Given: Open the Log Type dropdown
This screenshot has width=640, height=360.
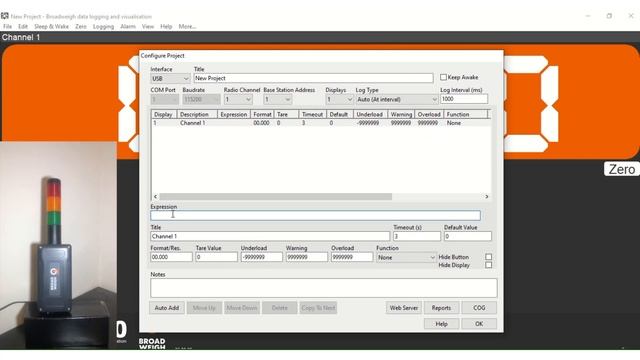Looking at the screenshot, I should click(x=397, y=99).
